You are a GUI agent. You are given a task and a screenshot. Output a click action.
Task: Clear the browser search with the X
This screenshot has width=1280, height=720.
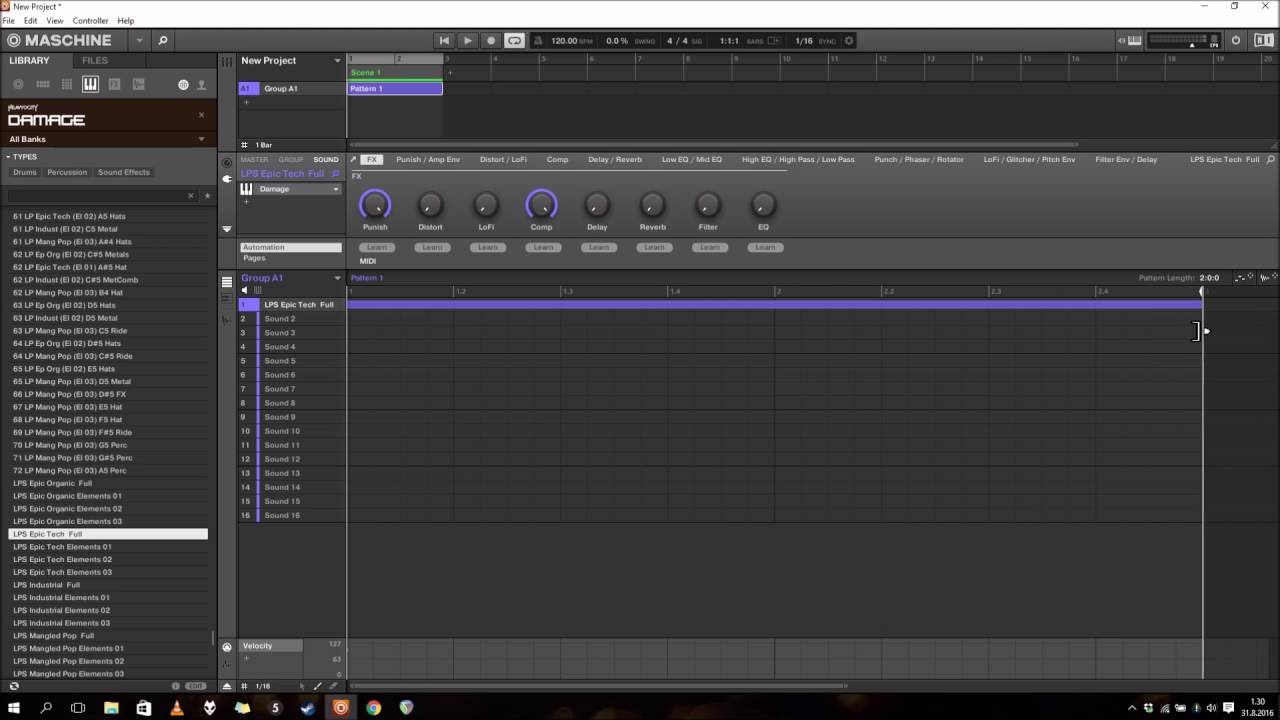tap(191, 196)
